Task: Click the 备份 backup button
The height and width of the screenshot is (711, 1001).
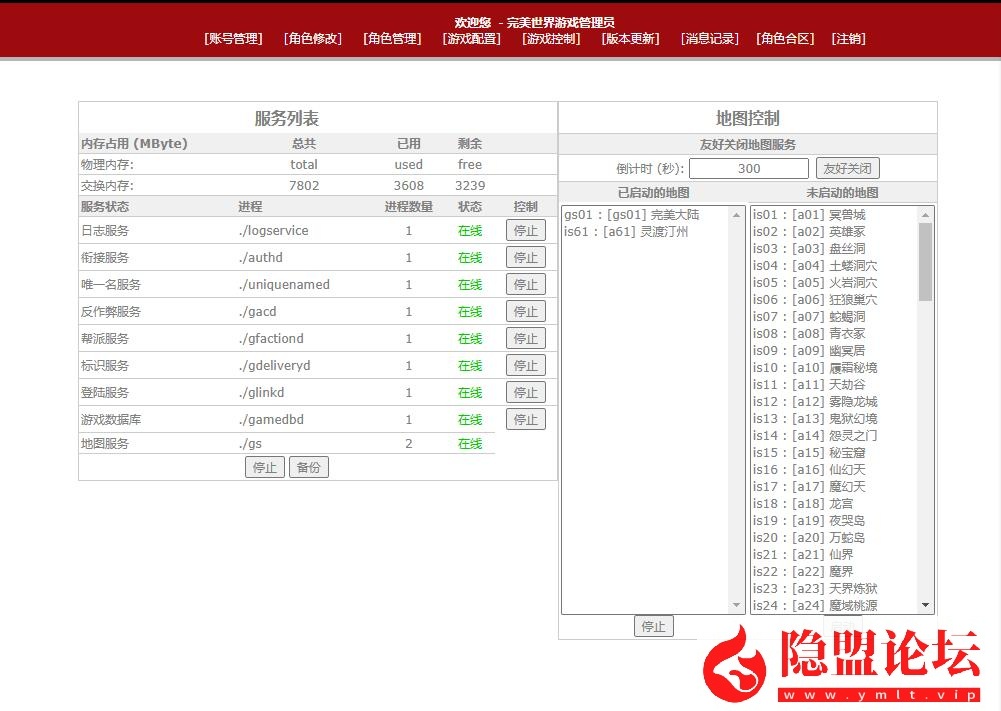Action: (x=308, y=467)
